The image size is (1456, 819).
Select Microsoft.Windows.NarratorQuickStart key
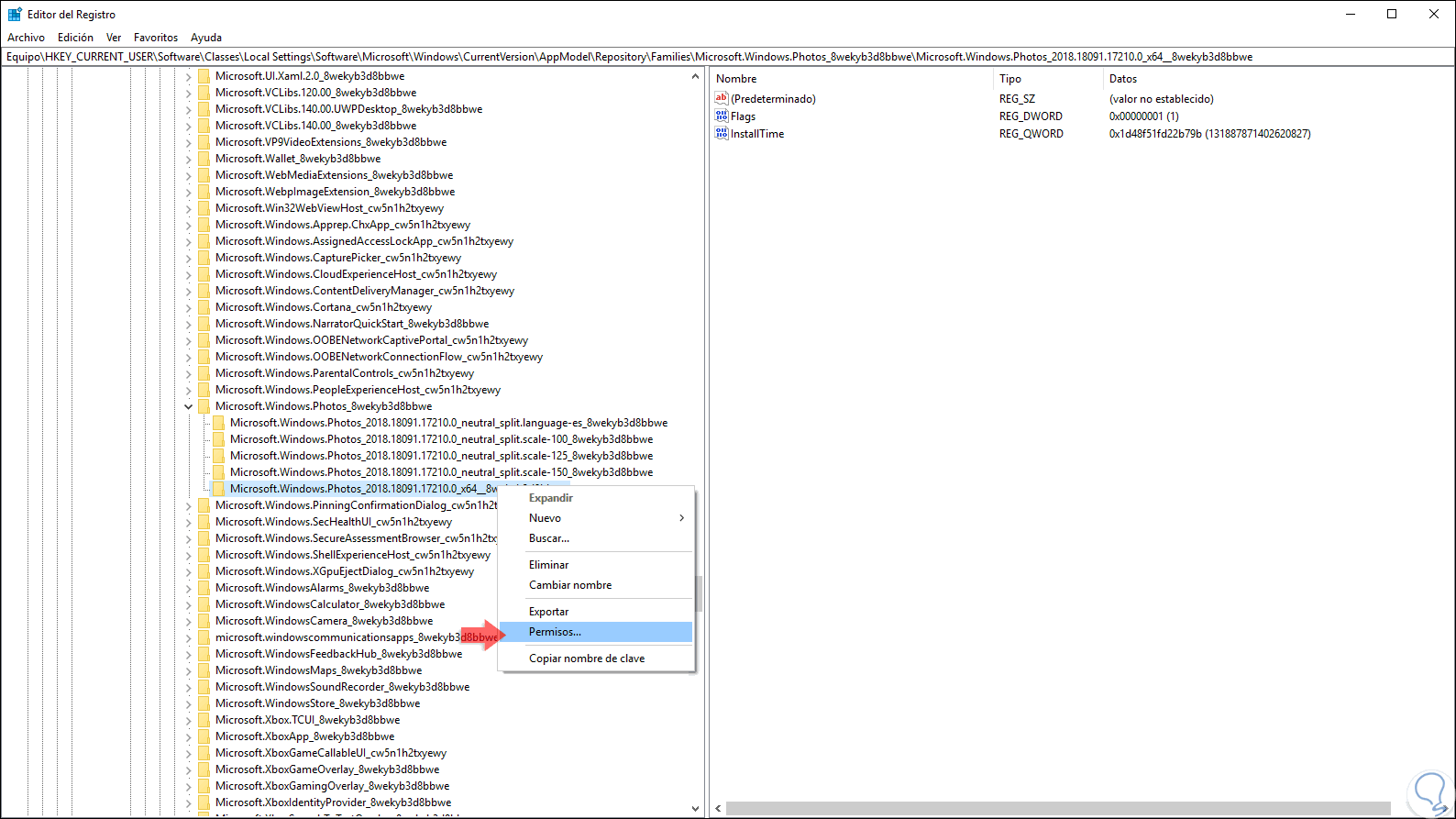tap(352, 324)
